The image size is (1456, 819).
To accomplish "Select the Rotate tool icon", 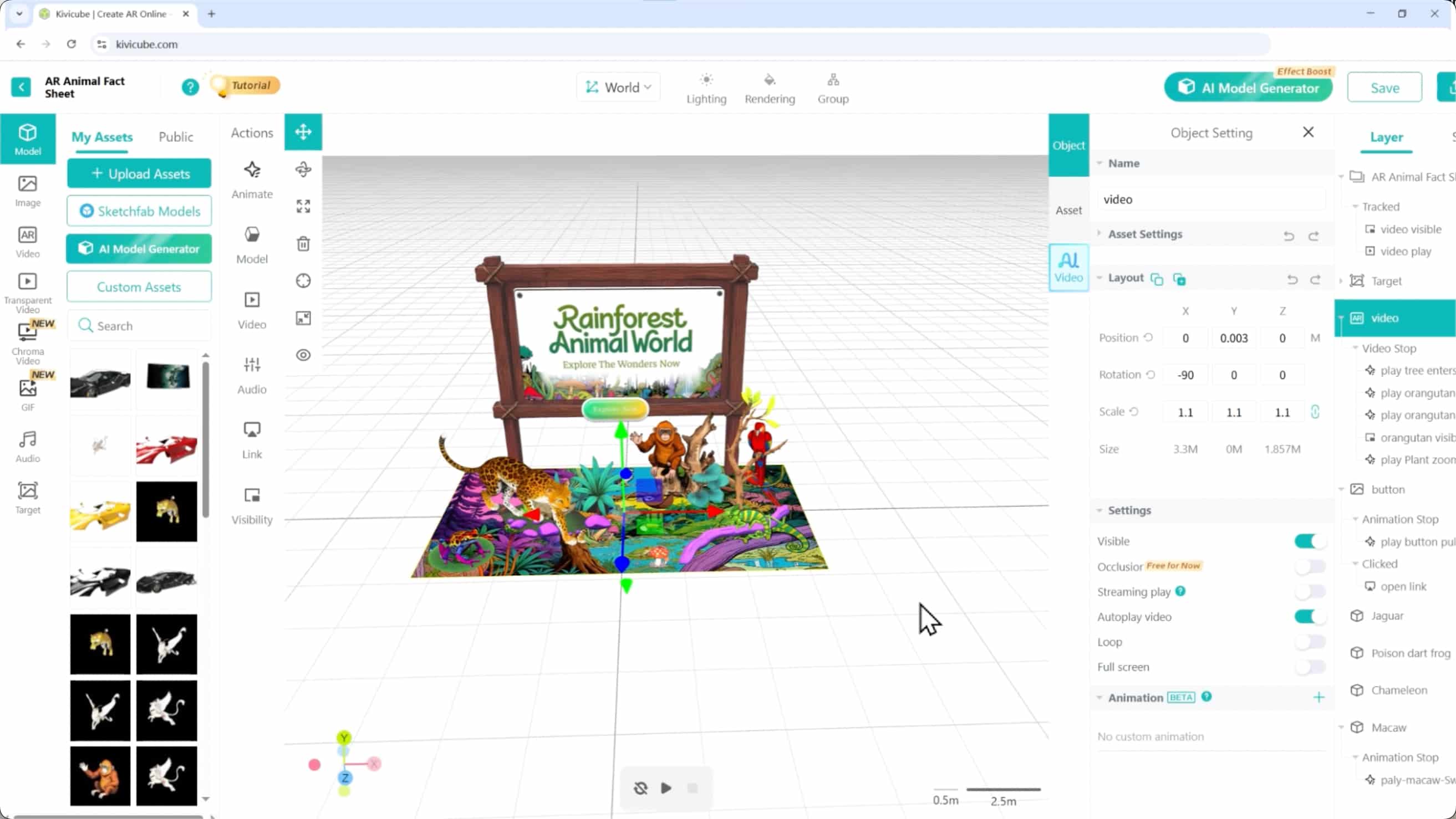I will pos(303,170).
